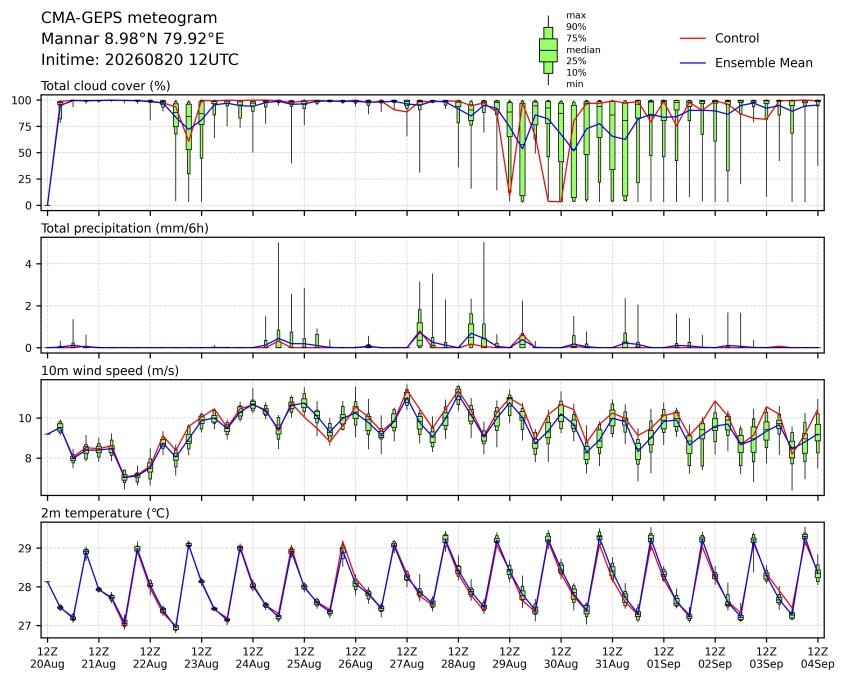This screenshot has height=681, width=846.
Task: Click the 12Z 04Sep axis tick label
Action: coord(818,658)
